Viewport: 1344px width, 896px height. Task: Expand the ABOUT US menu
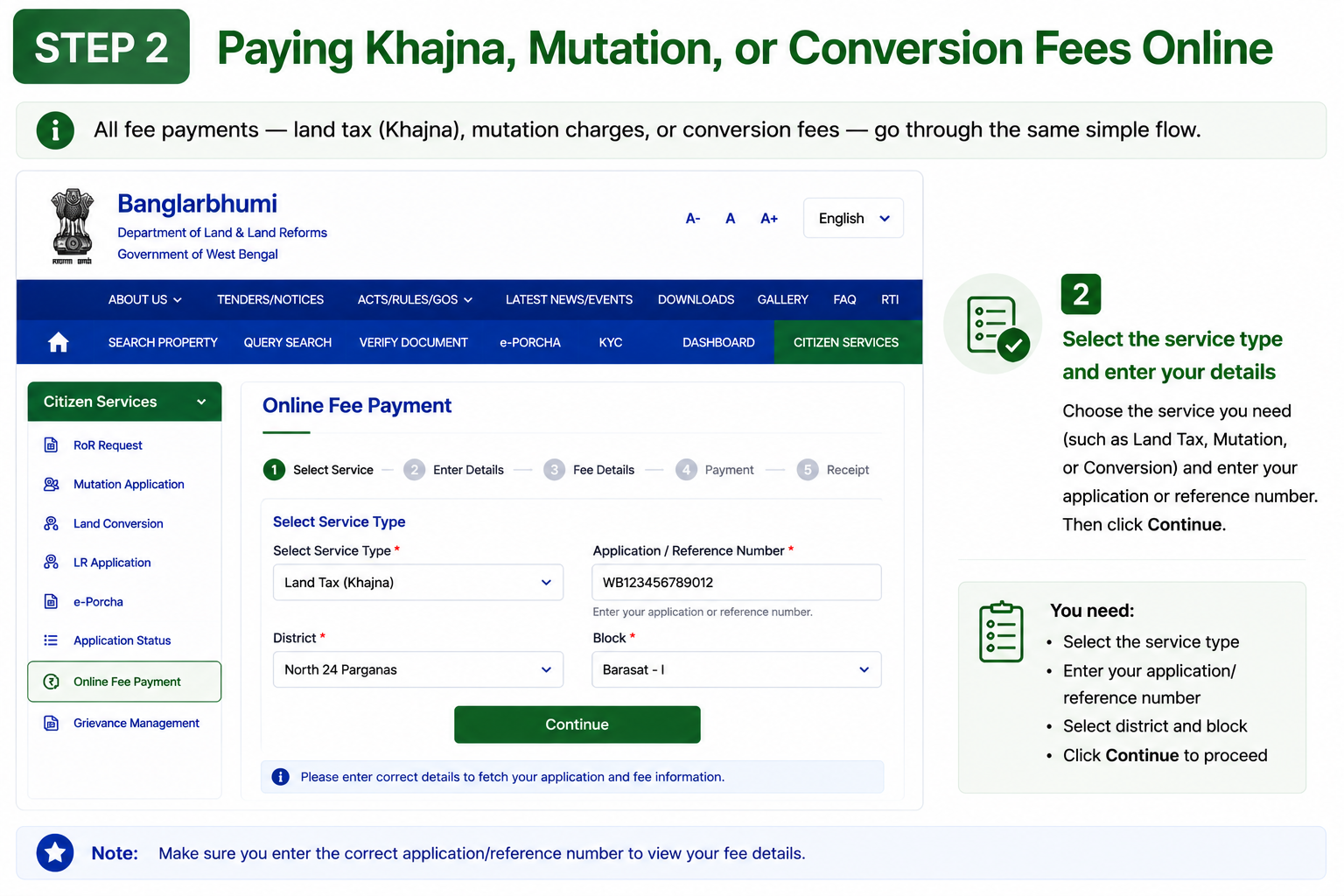[145, 299]
